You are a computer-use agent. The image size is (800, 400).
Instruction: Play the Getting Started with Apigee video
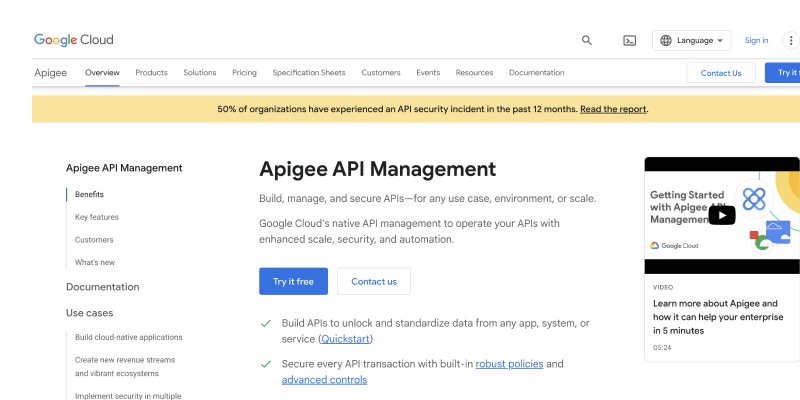point(721,215)
